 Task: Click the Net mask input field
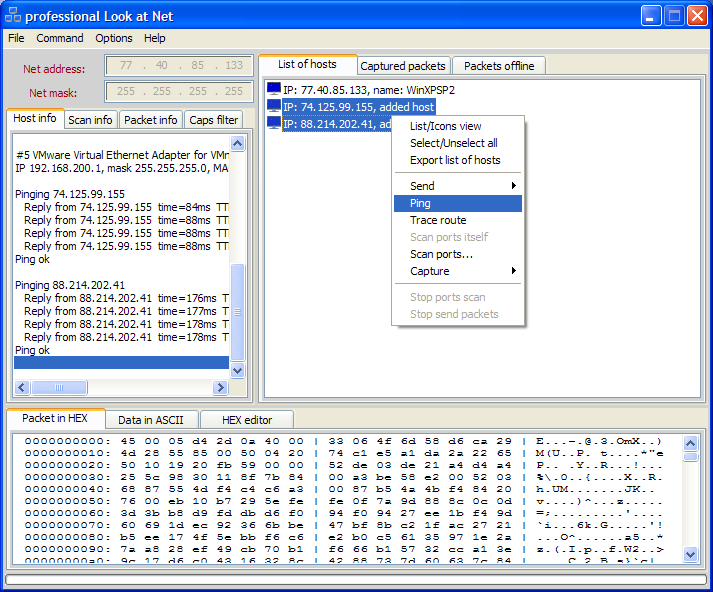179,91
